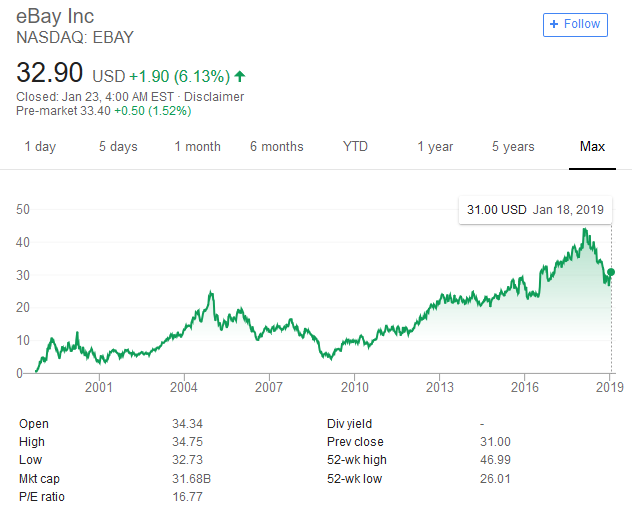Click the 2010 x-axis label
Image resolution: width=632 pixels, height=510 pixels.
click(355, 387)
